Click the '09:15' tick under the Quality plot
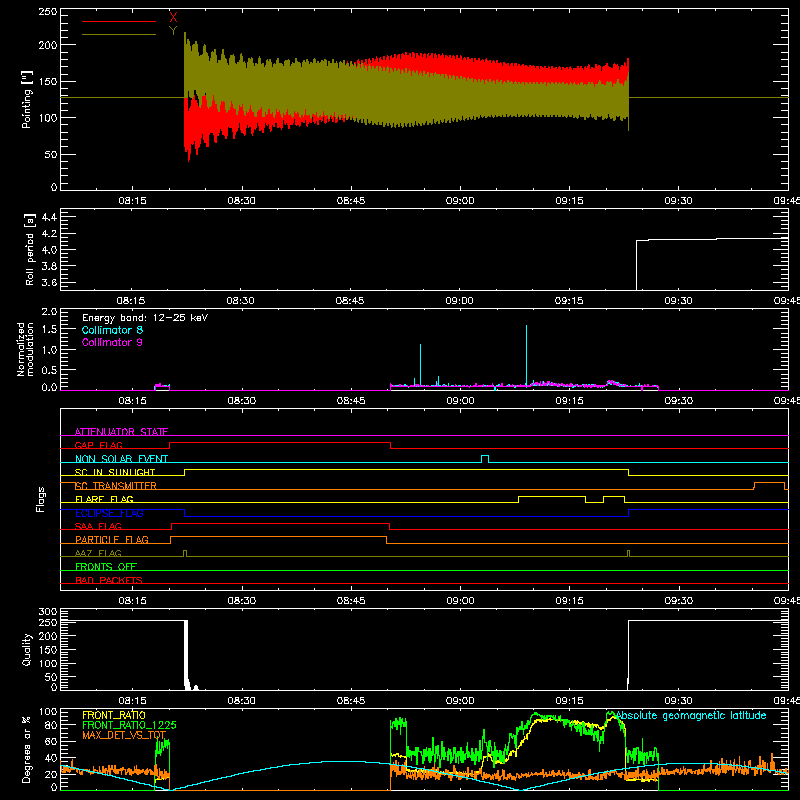This screenshot has width=800, height=800. coord(569,701)
